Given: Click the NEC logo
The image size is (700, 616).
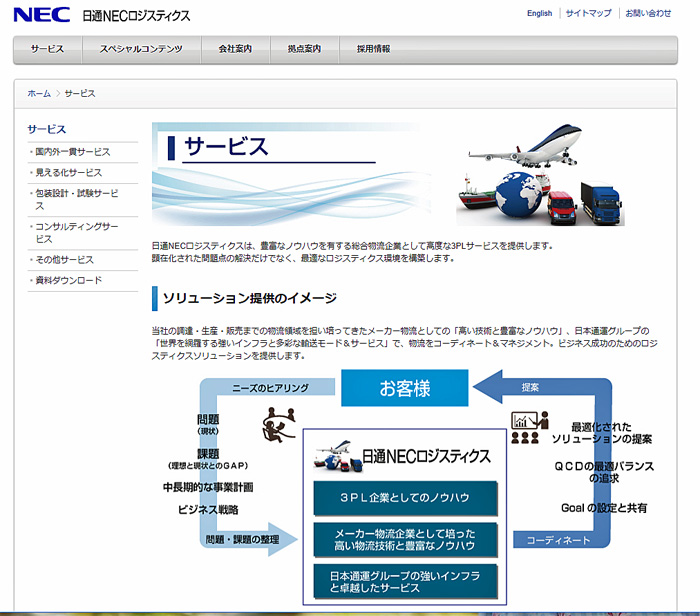Looking at the screenshot, I should [x=42, y=15].
